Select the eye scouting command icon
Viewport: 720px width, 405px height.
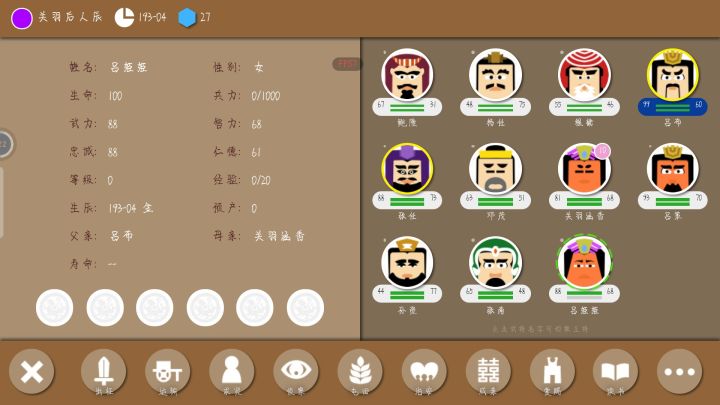pyautogui.click(x=296, y=371)
